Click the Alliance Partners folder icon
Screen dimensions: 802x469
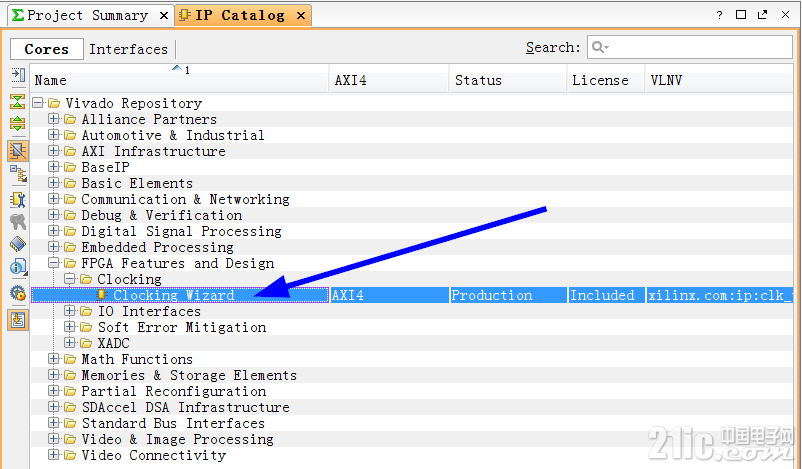pyautogui.click(x=70, y=120)
